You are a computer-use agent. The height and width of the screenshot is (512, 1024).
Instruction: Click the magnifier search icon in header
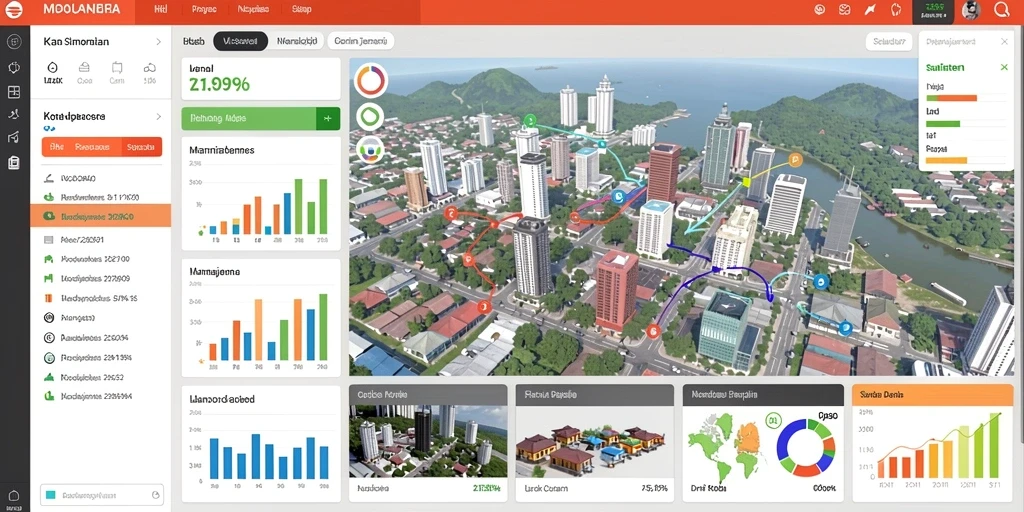pos(1001,10)
